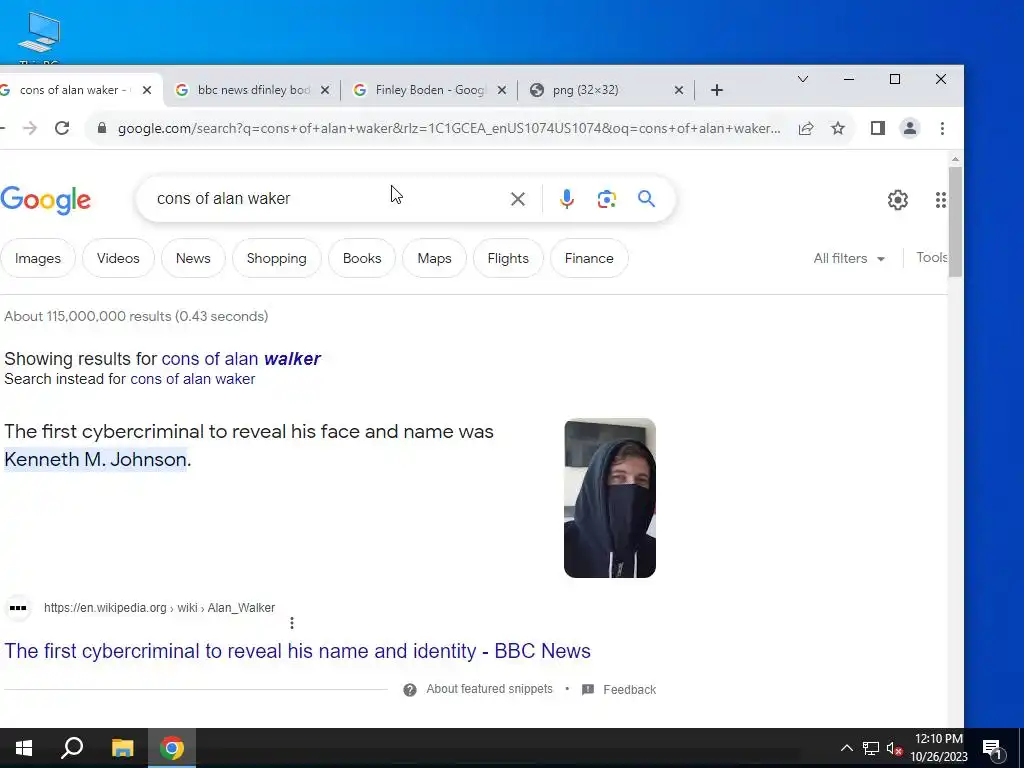Clear the search box with X
Screen dimensions: 1024x768
[517, 199]
